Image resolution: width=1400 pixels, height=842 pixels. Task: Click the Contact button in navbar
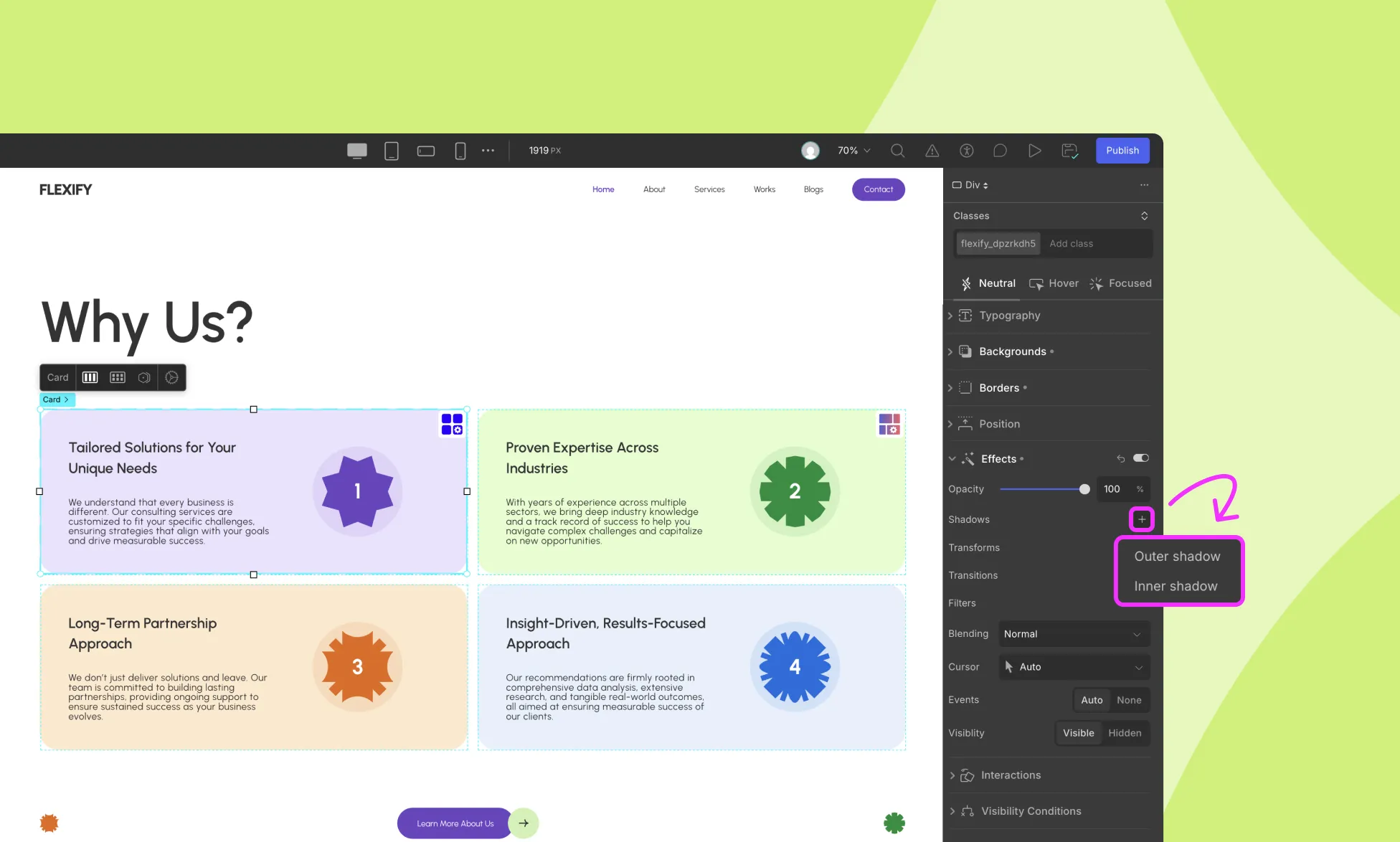878,189
